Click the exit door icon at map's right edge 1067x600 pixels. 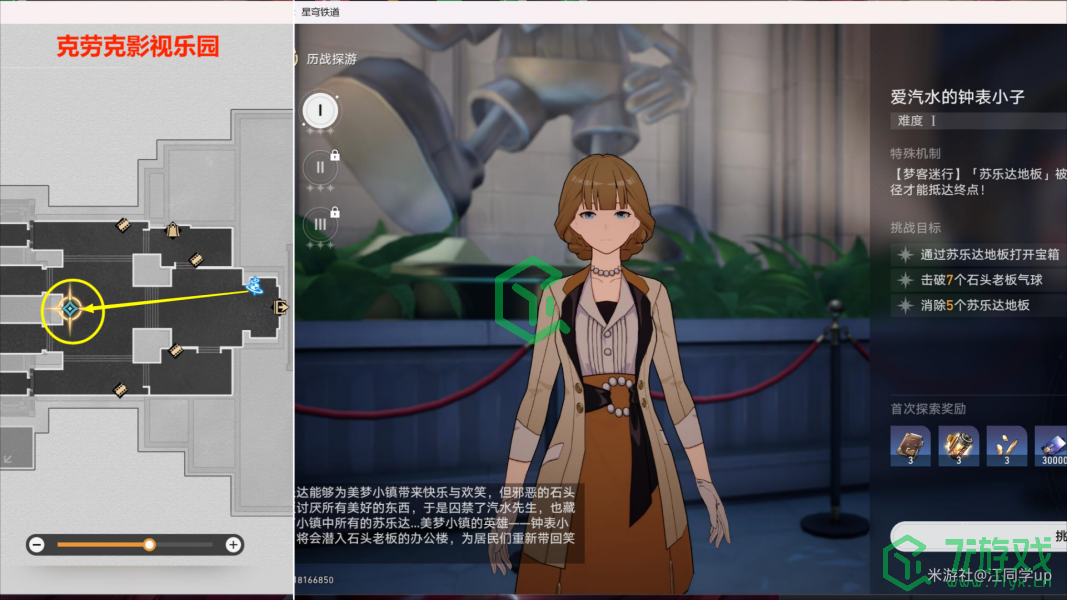click(283, 308)
